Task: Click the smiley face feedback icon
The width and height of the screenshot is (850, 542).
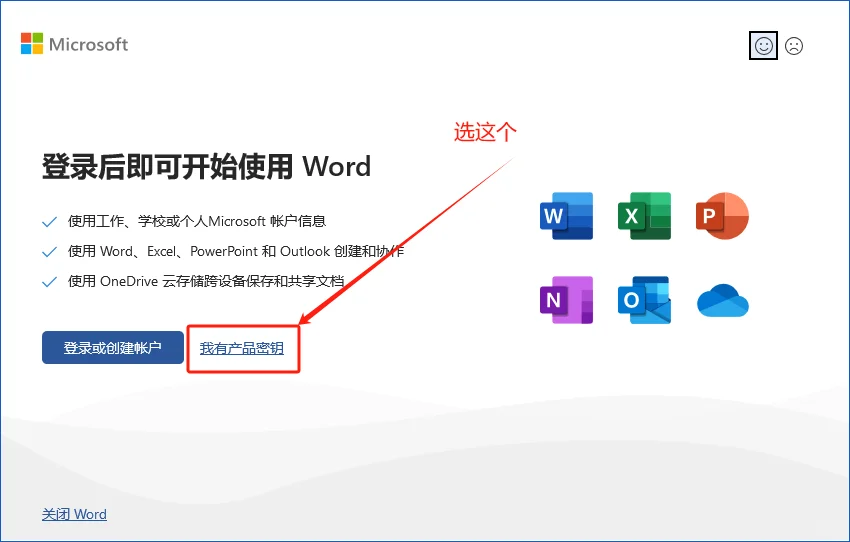Action: pos(763,46)
